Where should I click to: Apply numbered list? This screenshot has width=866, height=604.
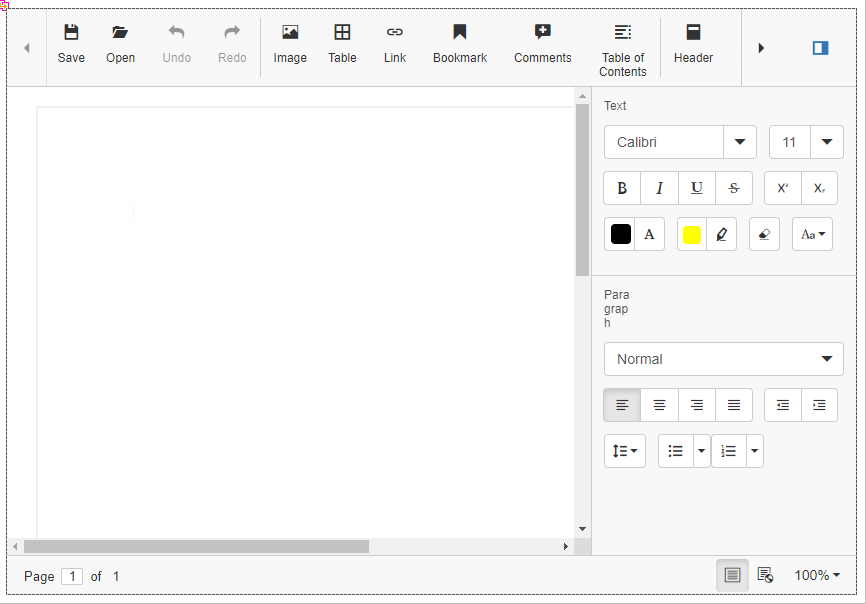coord(728,451)
